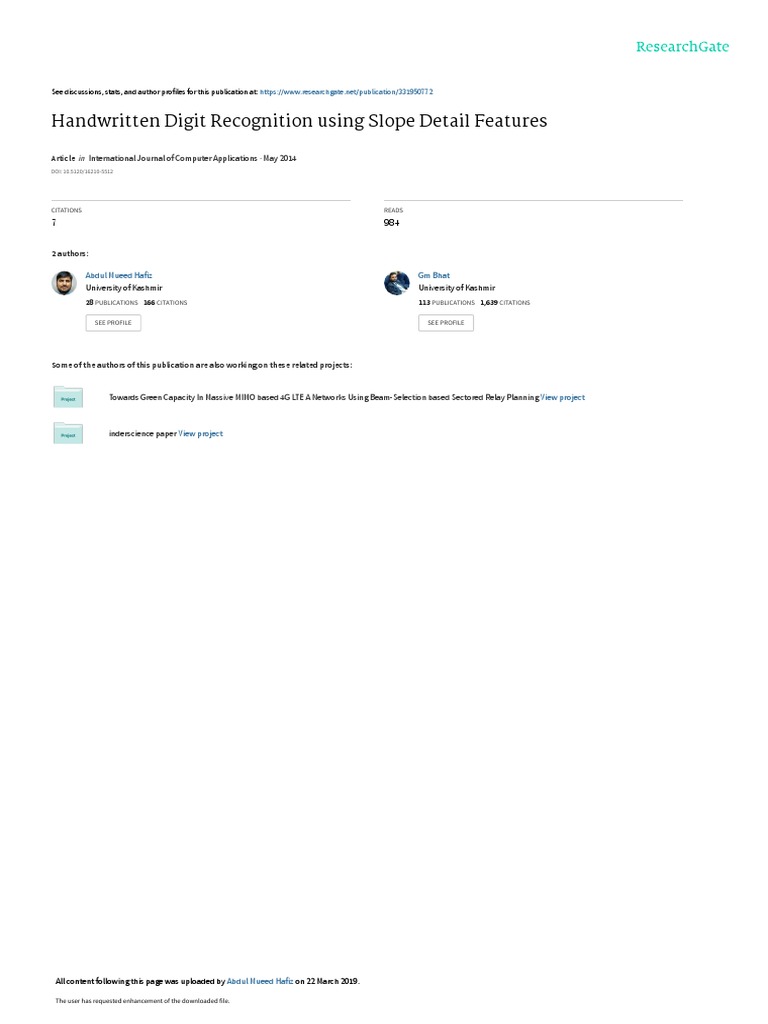768x1024 pixels.
Task: Click SEE PROFILE button under Gm Bhat
Action: coord(446,323)
